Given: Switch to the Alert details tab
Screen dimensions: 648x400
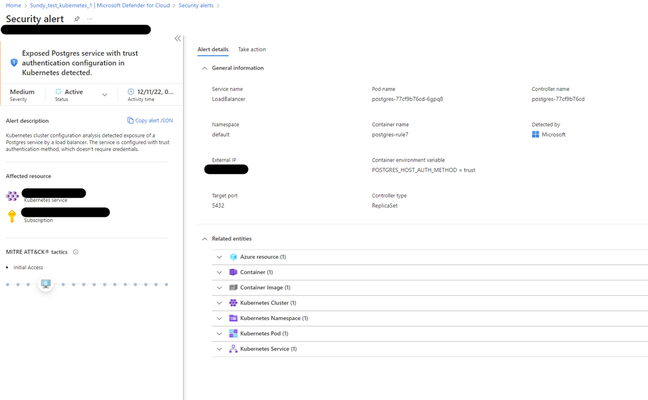Looking at the screenshot, I should coord(213,49).
